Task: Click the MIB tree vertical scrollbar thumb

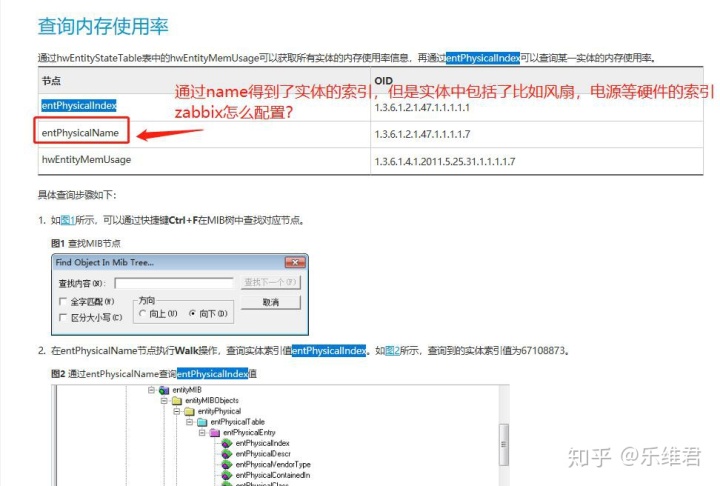Action: pyautogui.click(x=504, y=444)
